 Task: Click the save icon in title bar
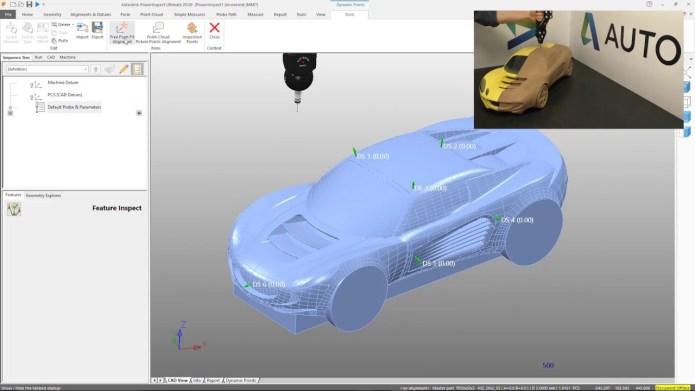(x=29, y=4)
